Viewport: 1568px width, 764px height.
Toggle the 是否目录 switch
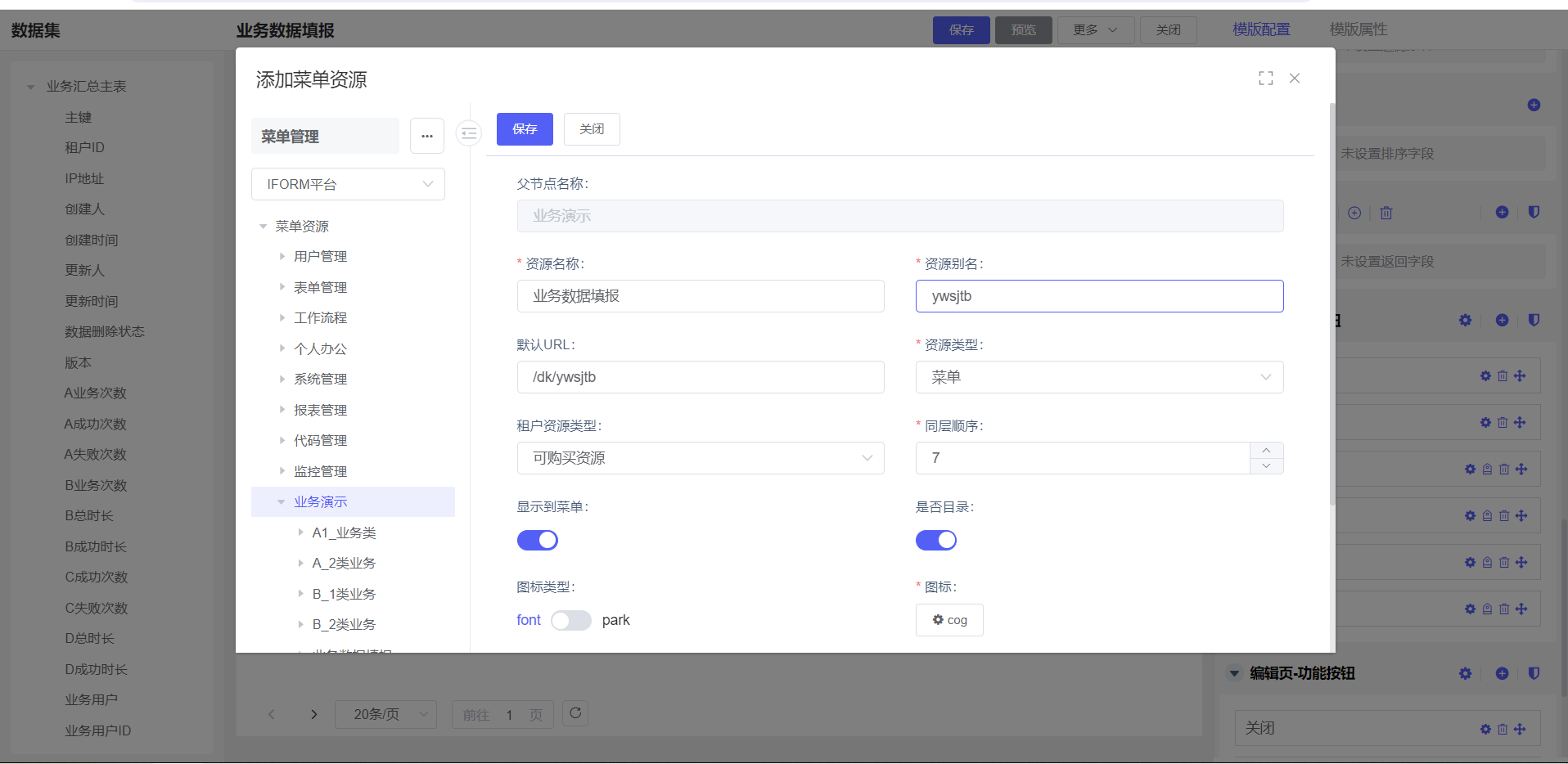(x=936, y=540)
